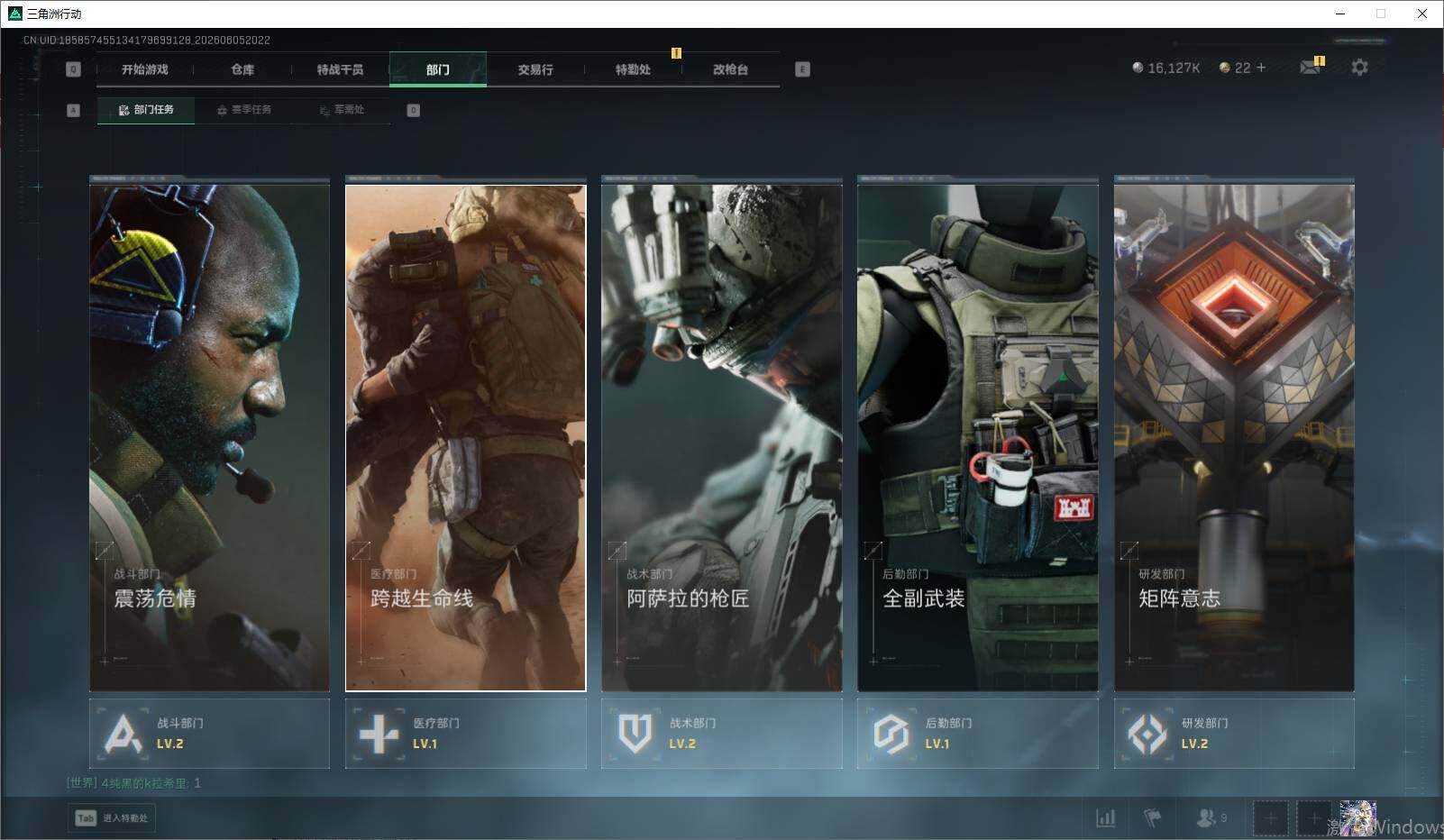Open the player avatar thumbnail
The height and width of the screenshot is (840, 1444).
tap(1357, 818)
